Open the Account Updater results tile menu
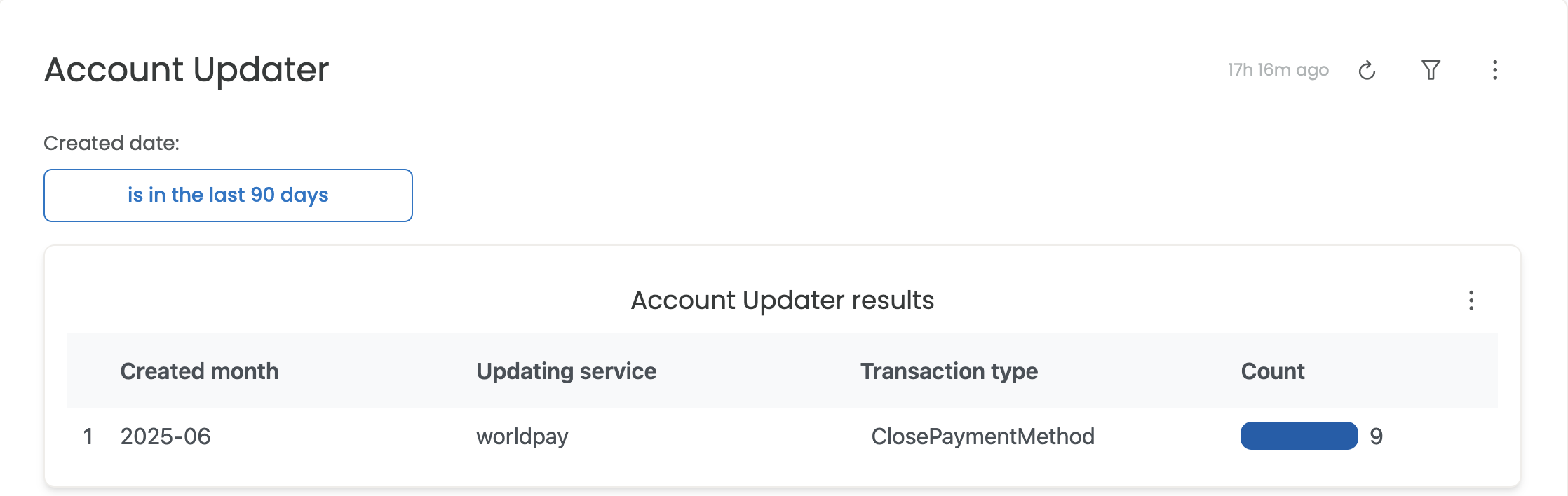Screen dimensions: 1568x496 coord(1471,301)
